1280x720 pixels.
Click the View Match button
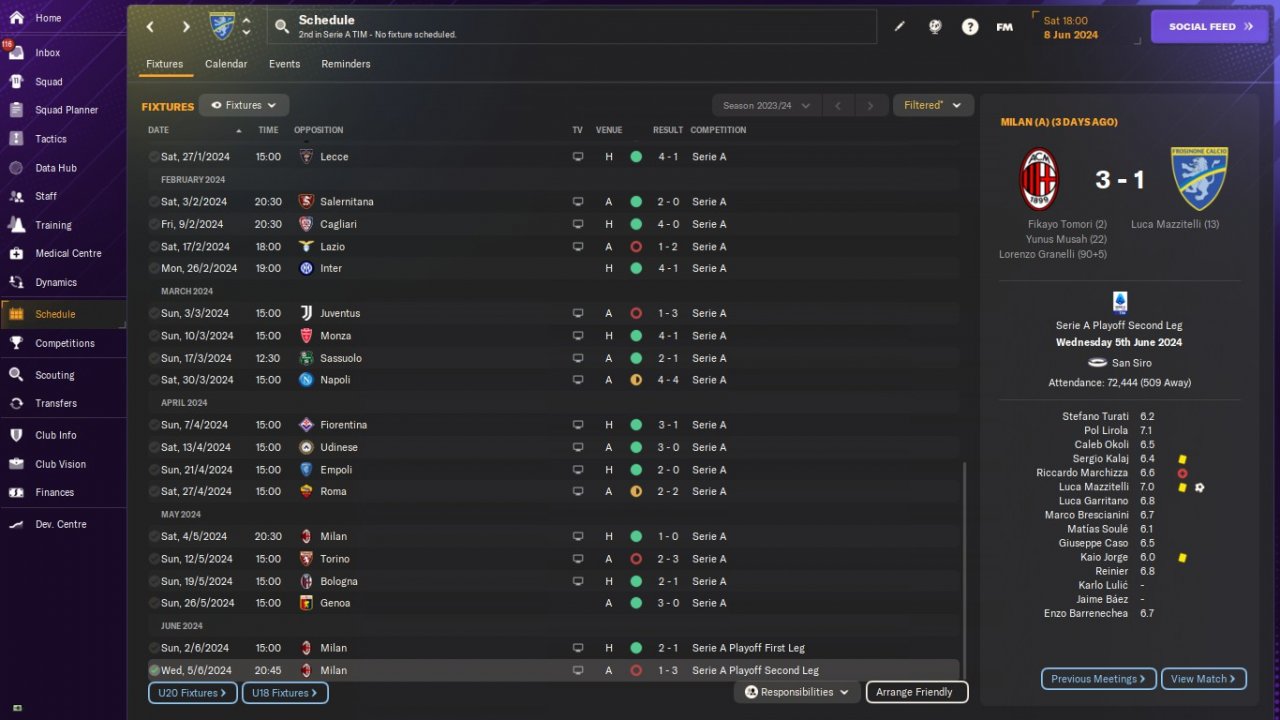pyautogui.click(x=1203, y=679)
